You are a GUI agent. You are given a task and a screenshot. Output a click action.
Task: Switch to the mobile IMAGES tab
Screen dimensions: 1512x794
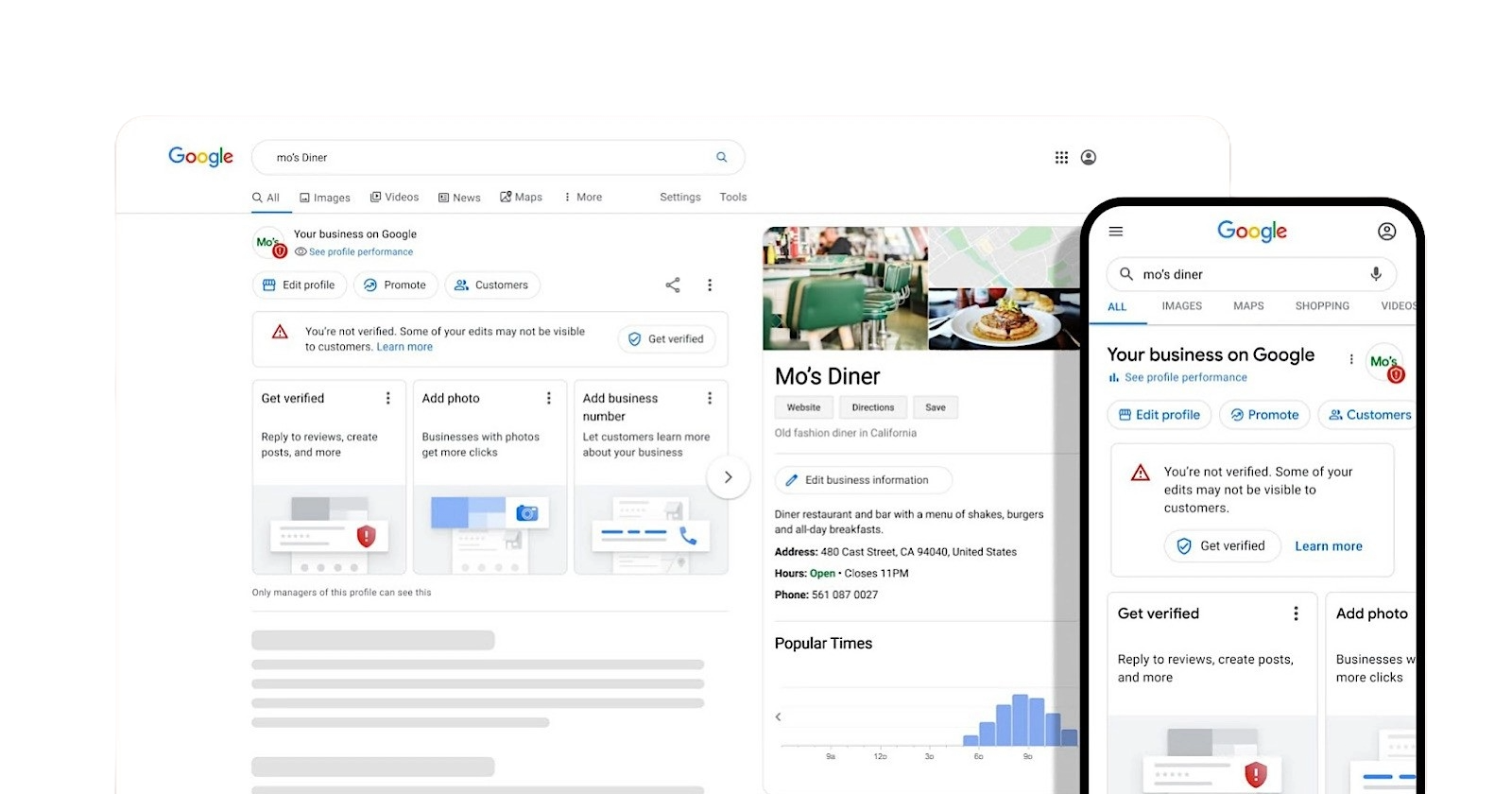pos(1182,306)
